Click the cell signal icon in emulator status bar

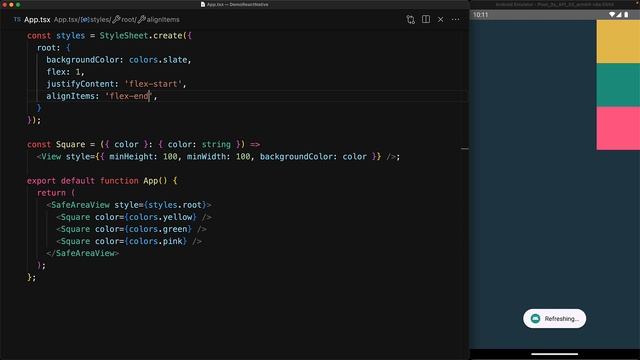619,15
